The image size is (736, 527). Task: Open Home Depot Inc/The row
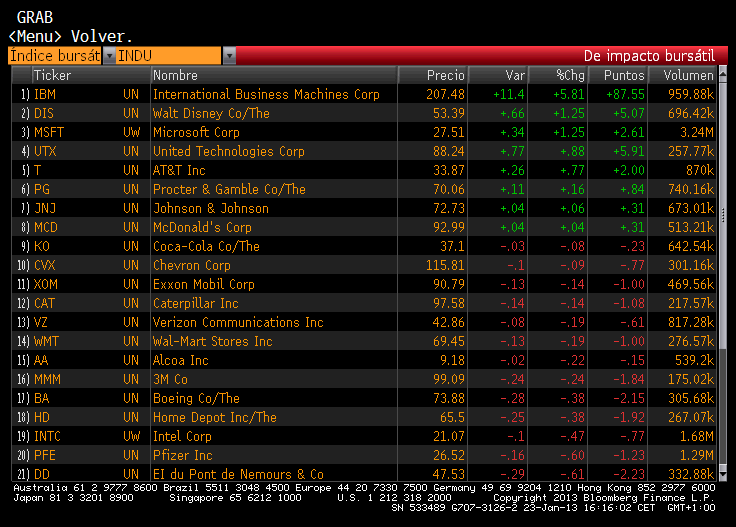(x=364, y=417)
